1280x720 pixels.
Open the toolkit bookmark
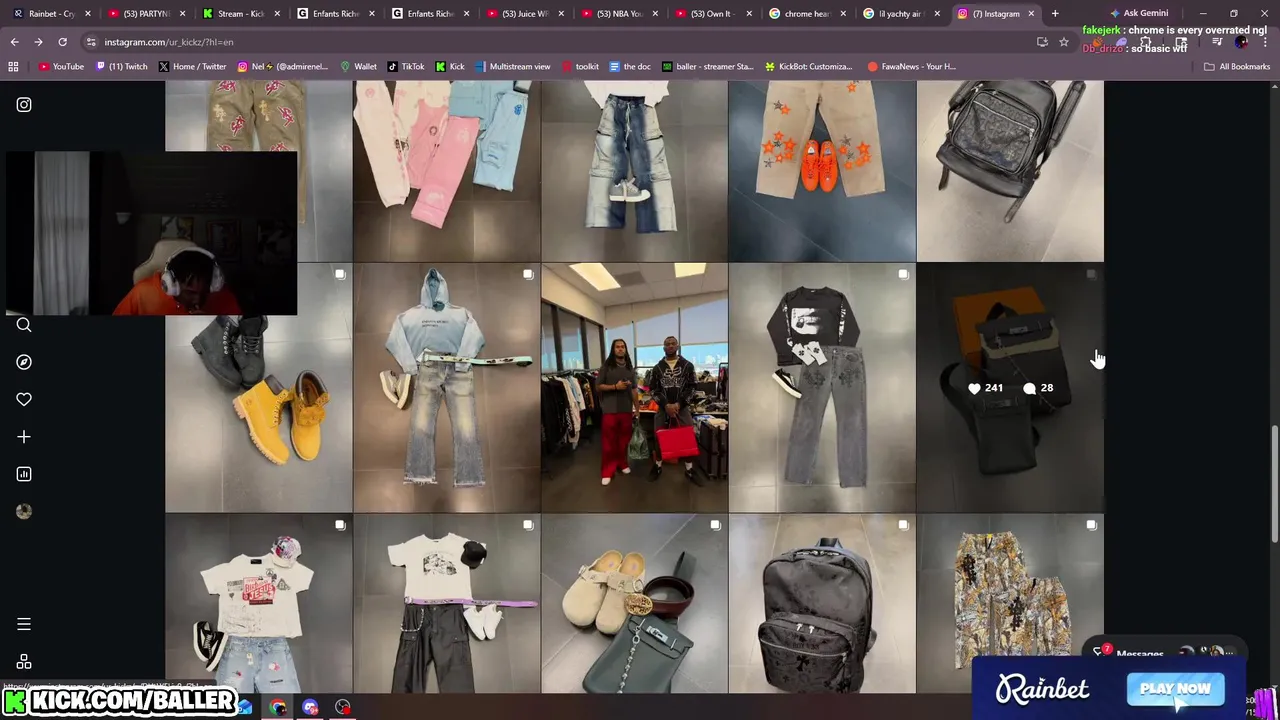pos(580,66)
